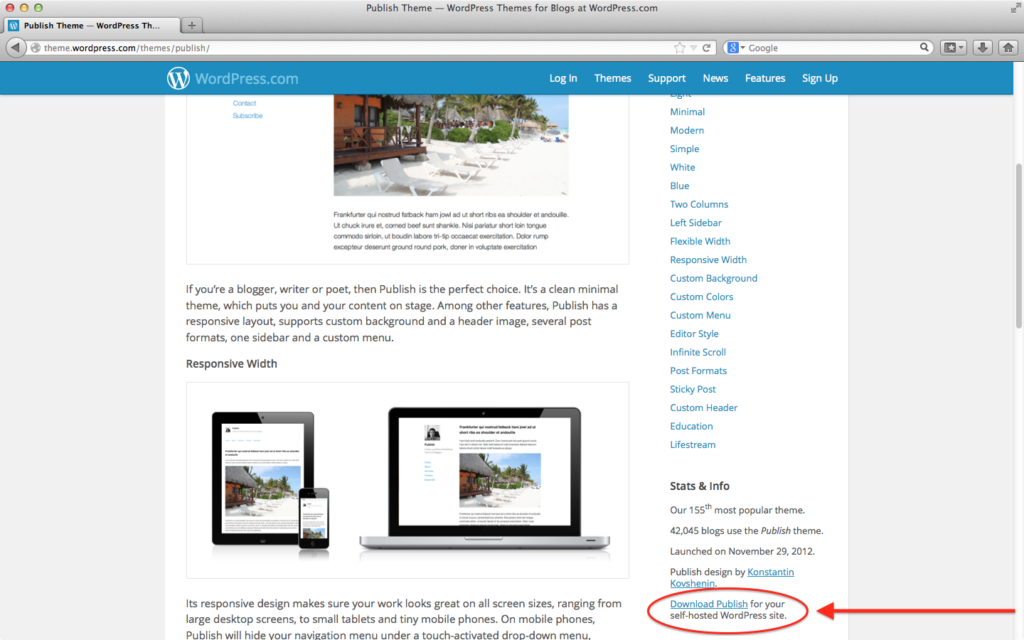Click the Subscribe link in theme preview

(x=248, y=116)
